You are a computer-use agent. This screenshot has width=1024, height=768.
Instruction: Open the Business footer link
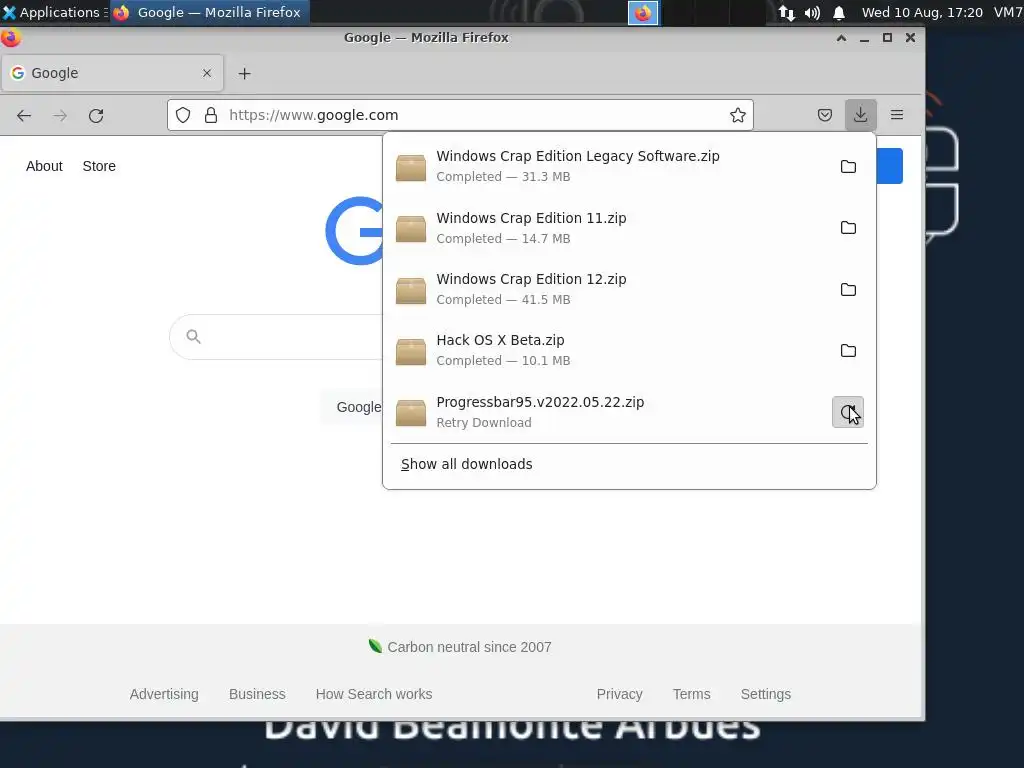pyautogui.click(x=257, y=694)
